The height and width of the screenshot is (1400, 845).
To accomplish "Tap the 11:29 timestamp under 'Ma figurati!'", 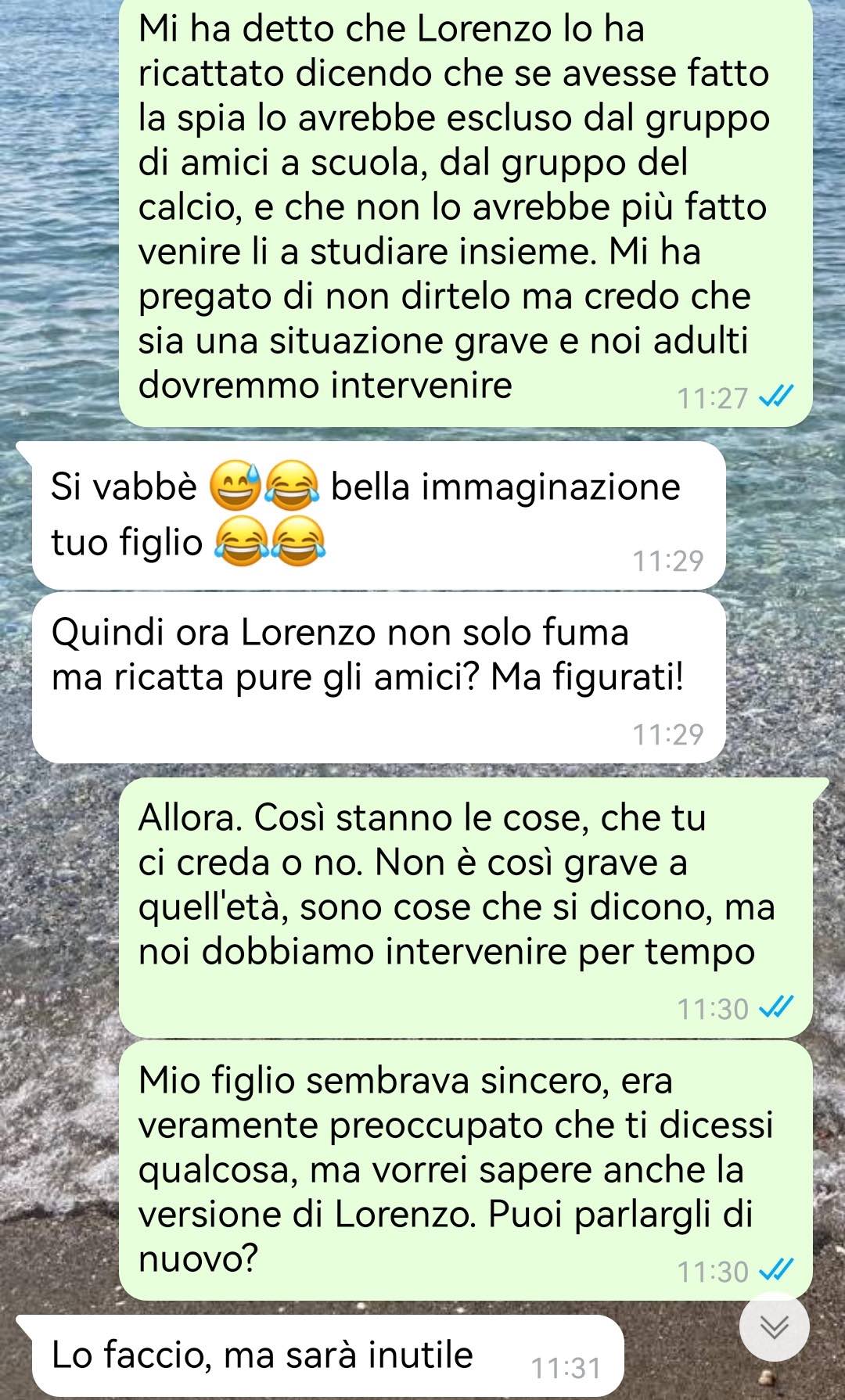I will tap(667, 734).
